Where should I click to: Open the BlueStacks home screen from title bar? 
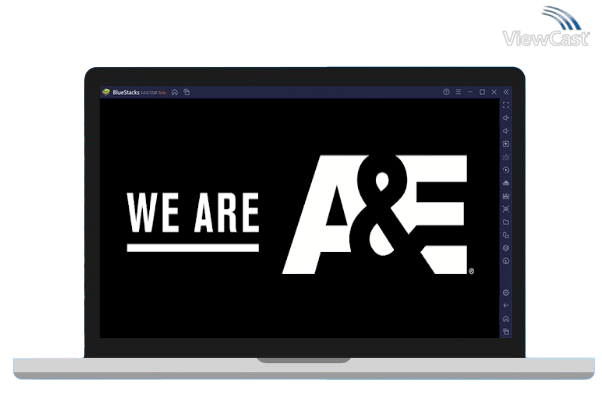(175, 92)
